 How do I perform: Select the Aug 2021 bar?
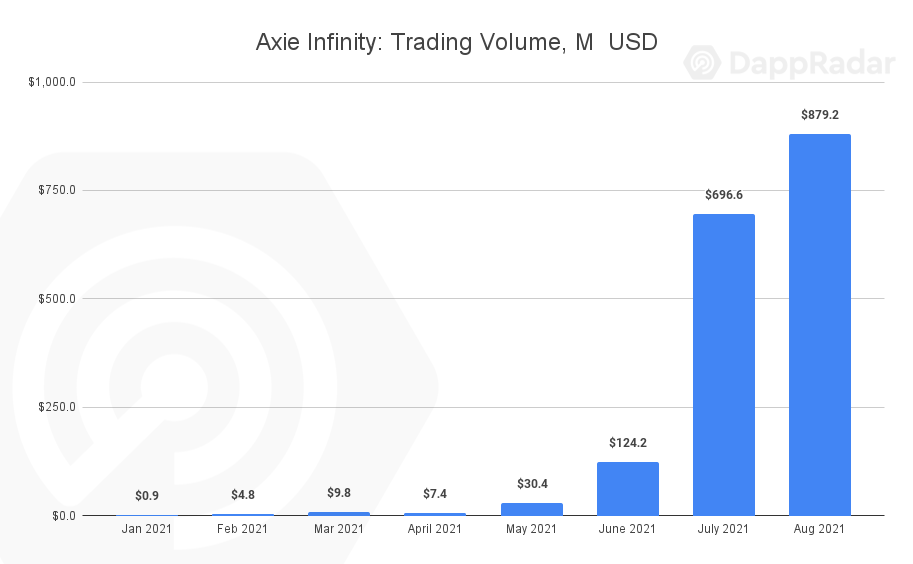coord(819,324)
